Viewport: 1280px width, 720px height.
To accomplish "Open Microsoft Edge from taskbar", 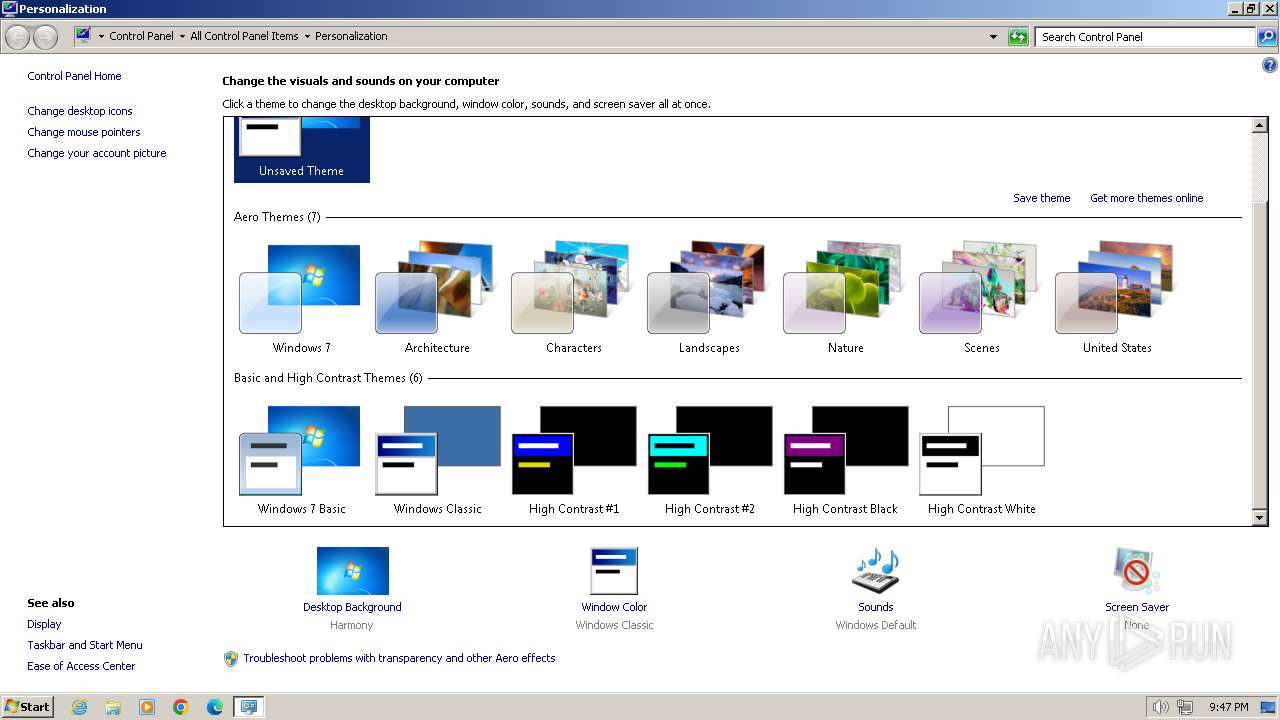I will pyautogui.click(x=215, y=707).
